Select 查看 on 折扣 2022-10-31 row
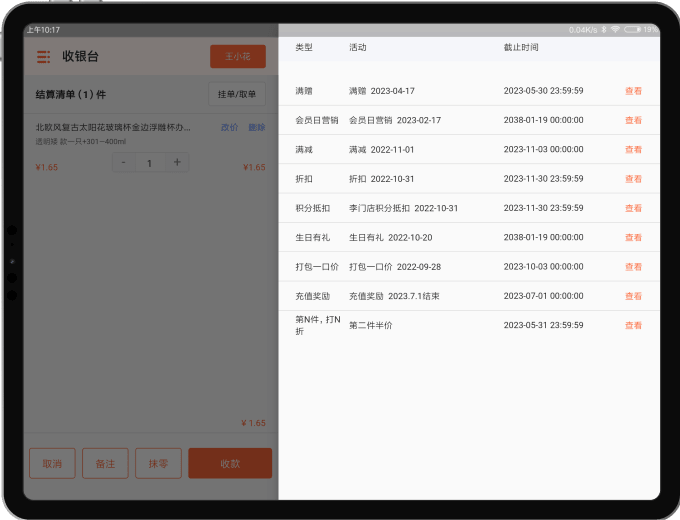This screenshot has height=520, width=680. 633,179
